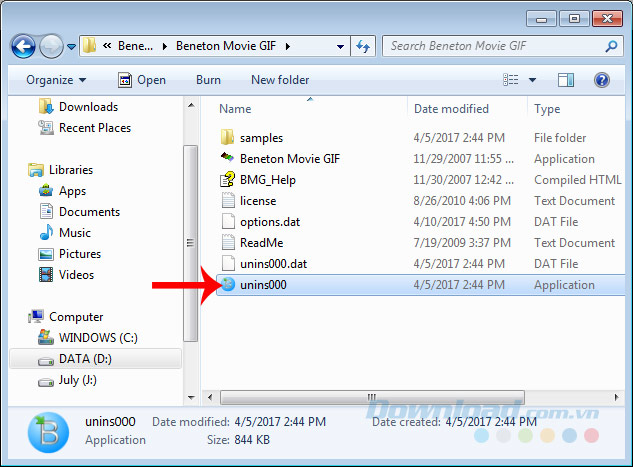Click the folder icon in address bar
The height and width of the screenshot is (467, 633).
(89, 46)
